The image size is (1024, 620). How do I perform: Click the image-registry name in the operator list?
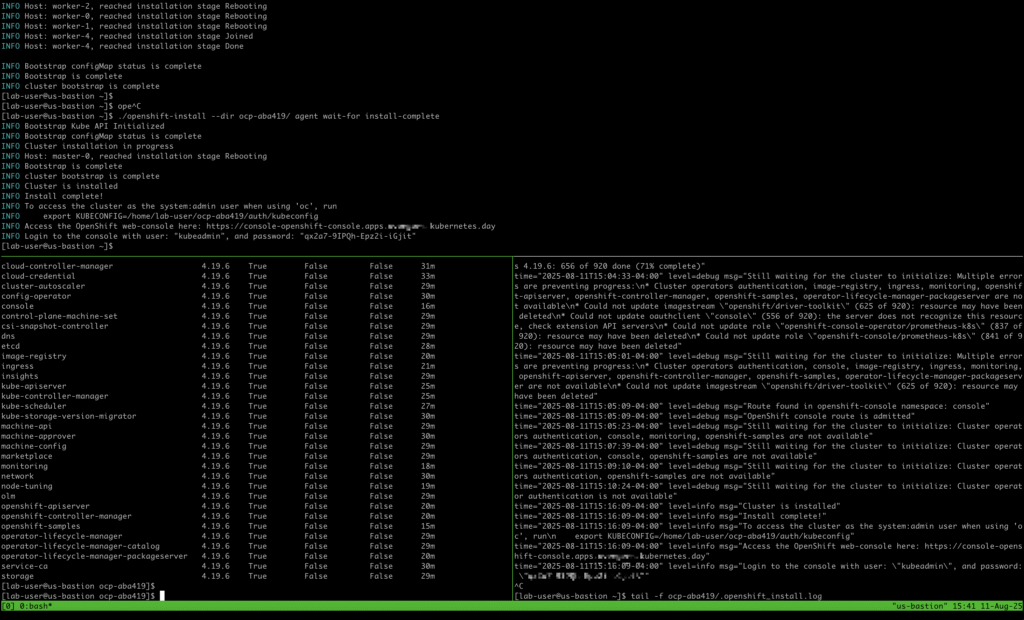pos(34,356)
